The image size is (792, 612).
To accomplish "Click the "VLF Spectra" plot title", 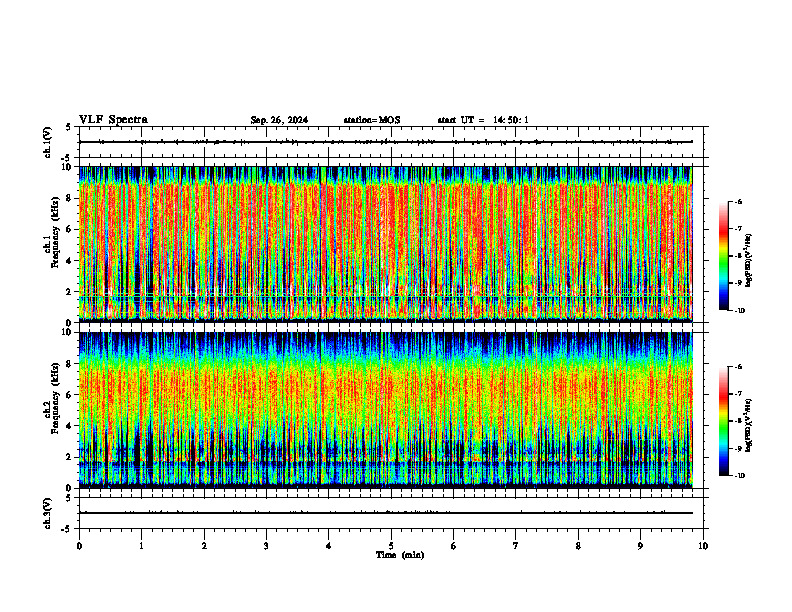I will 113,120.
